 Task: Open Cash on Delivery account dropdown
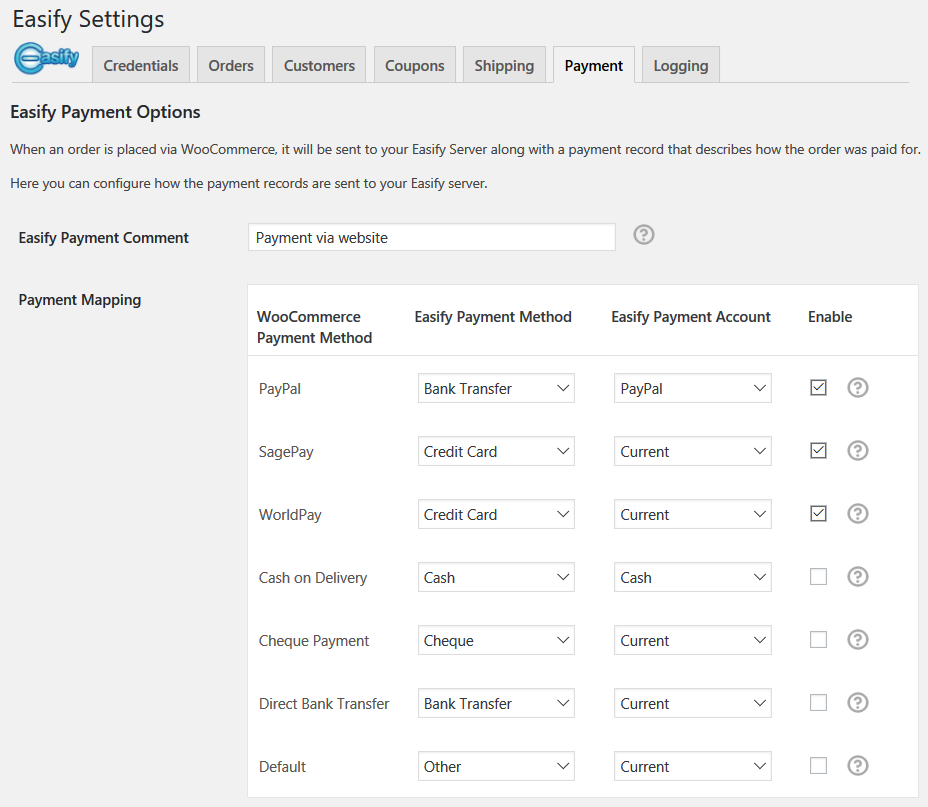click(x=692, y=577)
